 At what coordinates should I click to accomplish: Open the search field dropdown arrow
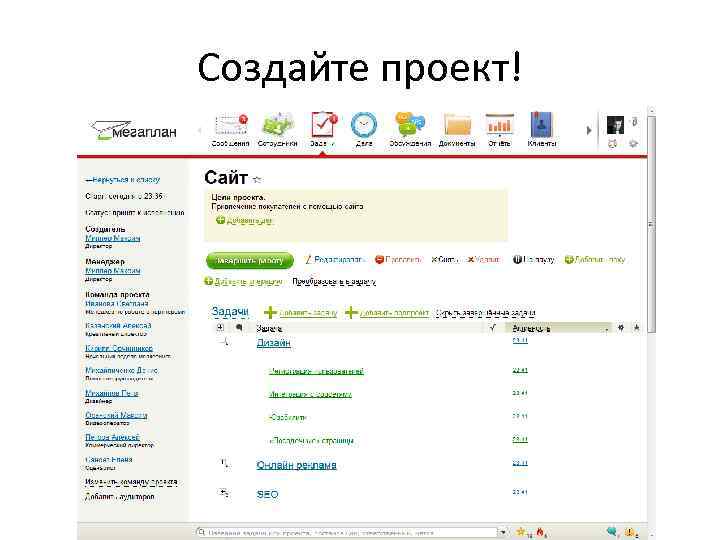click(503, 533)
